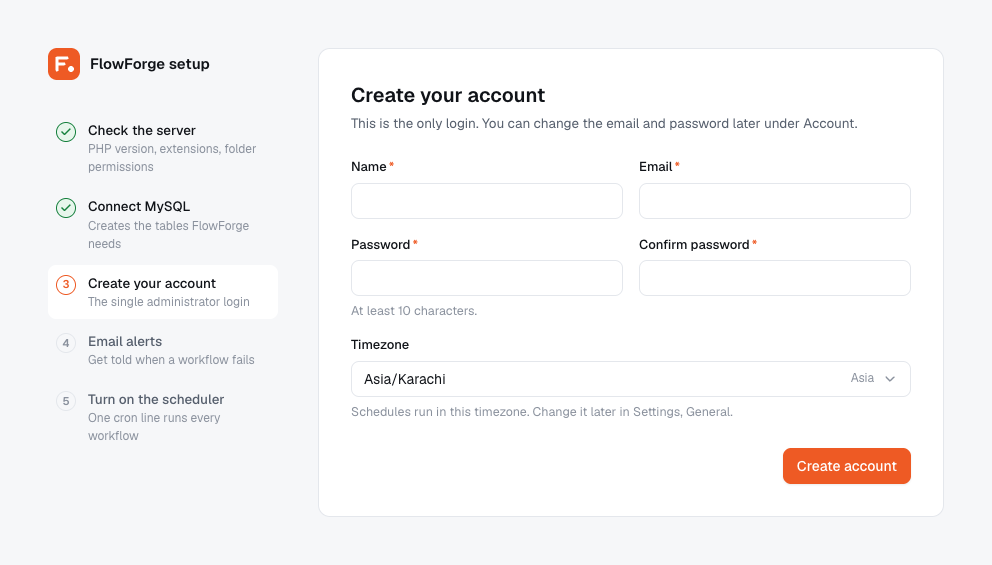This screenshot has height=565, width=992.
Task: Click the Create your account heading
Action: point(448,95)
